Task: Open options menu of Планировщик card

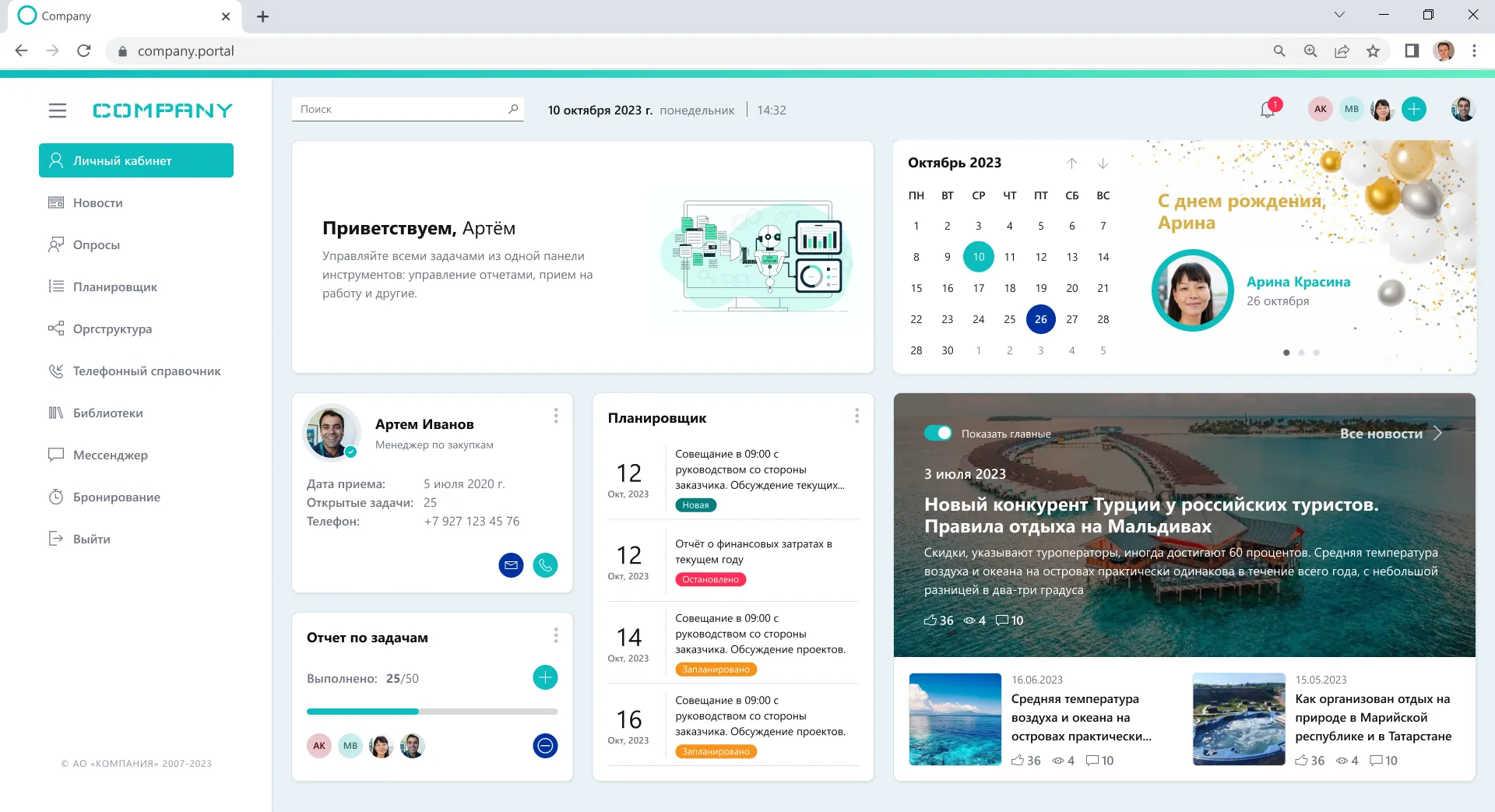Action: tap(857, 417)
